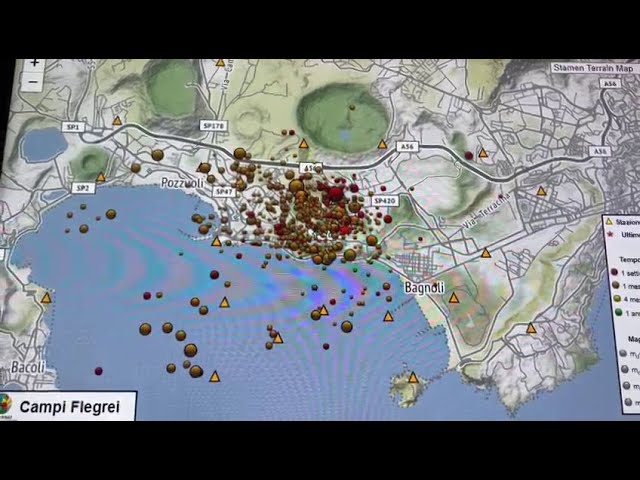The height and width of the screenshot is (480, 640).
Task: Open the Stamen Terrain Map layer selector
Action: tap(593, 68)
